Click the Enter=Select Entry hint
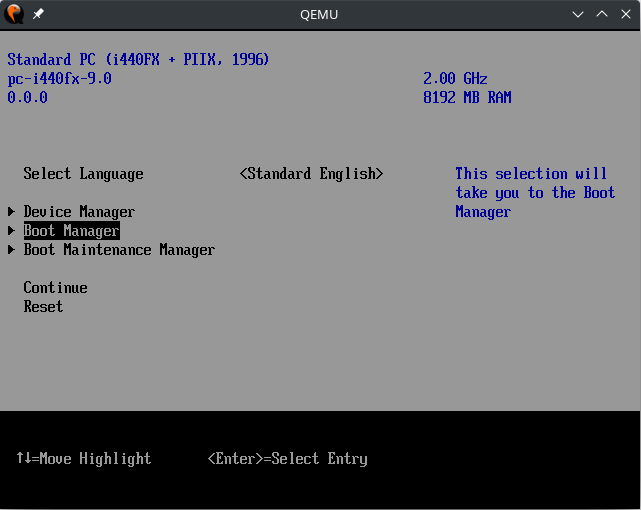 point(287,459)
